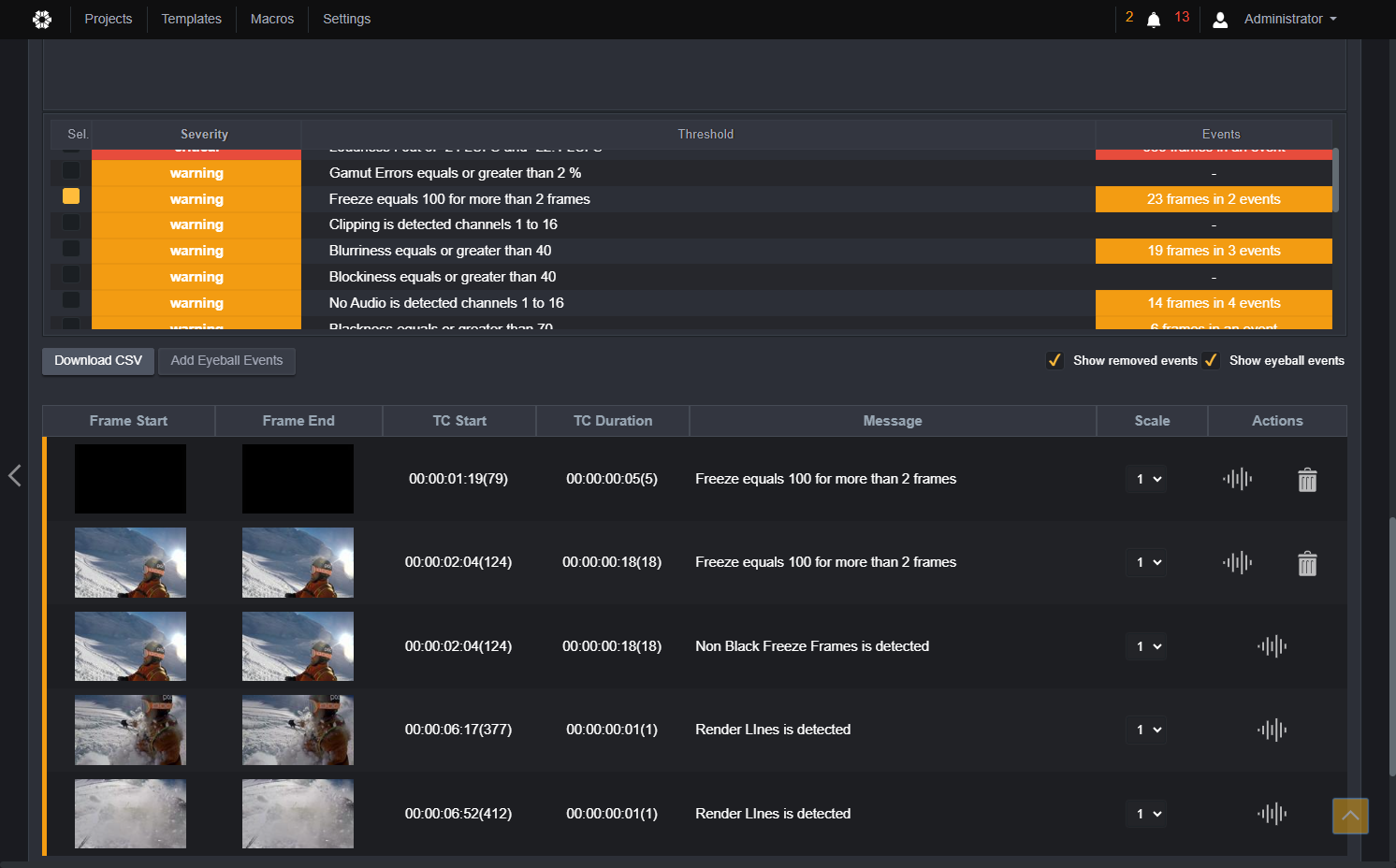Screen dimensions: 1396x868
Task: Click the Frame Start thumbnail of Non Black Freeze event
Action: click(x=130, y=646)
